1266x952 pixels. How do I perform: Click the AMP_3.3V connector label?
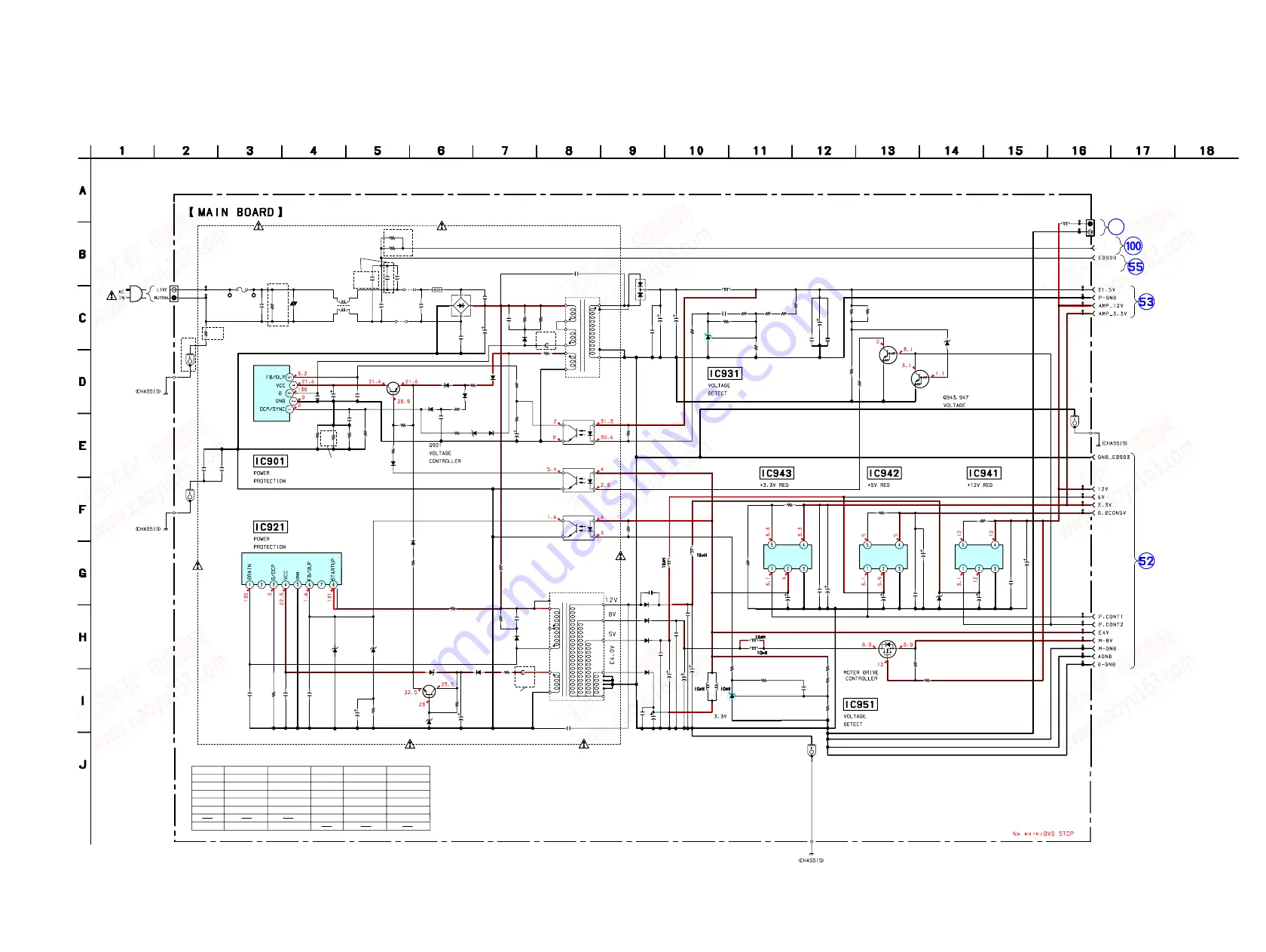(1112, 314)
